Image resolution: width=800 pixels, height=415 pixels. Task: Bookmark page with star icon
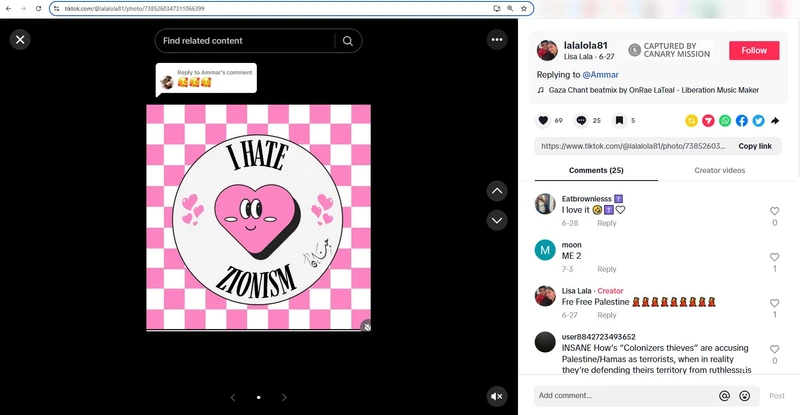[x=523, y=9]
